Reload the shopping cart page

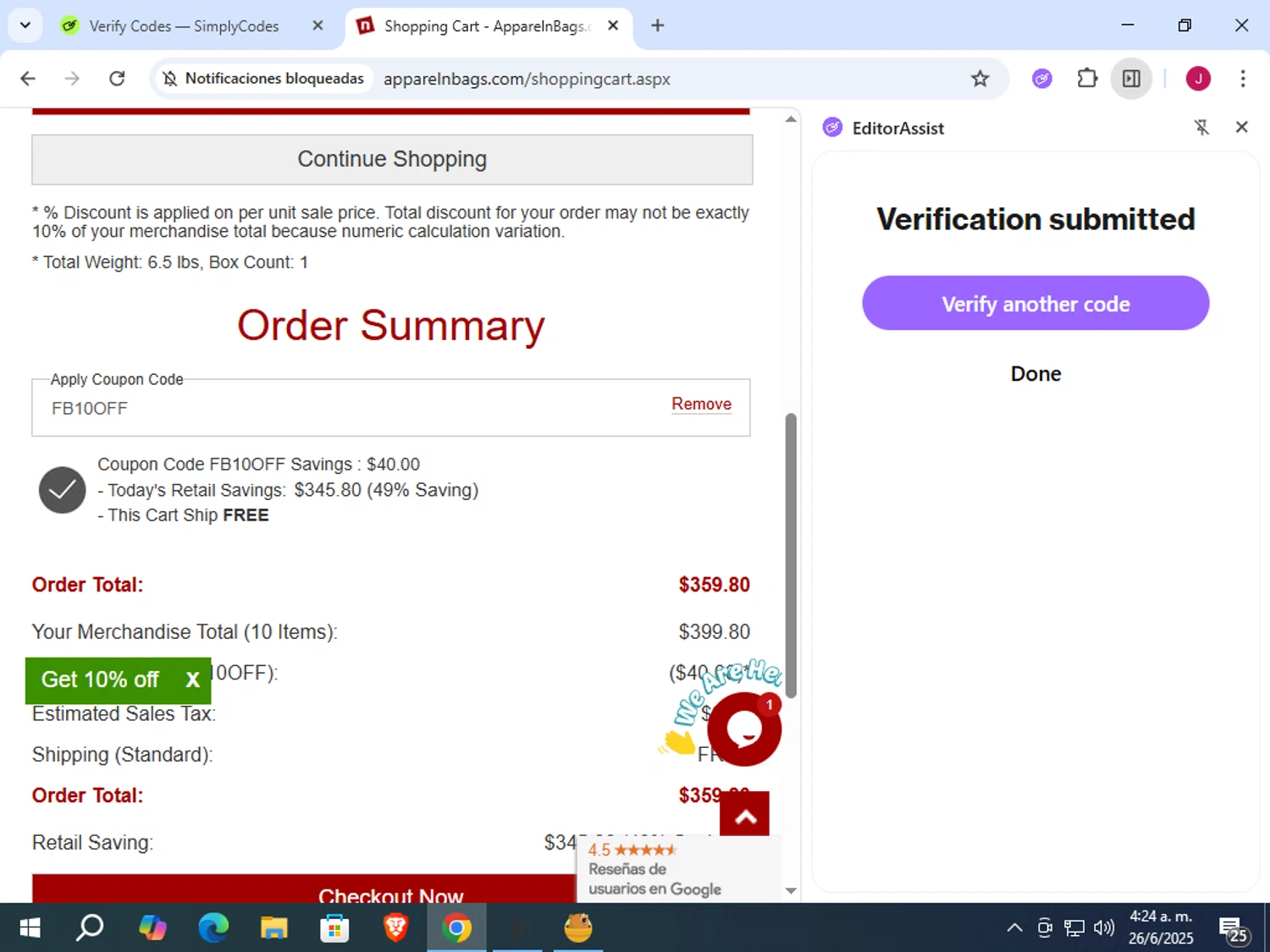117,79
